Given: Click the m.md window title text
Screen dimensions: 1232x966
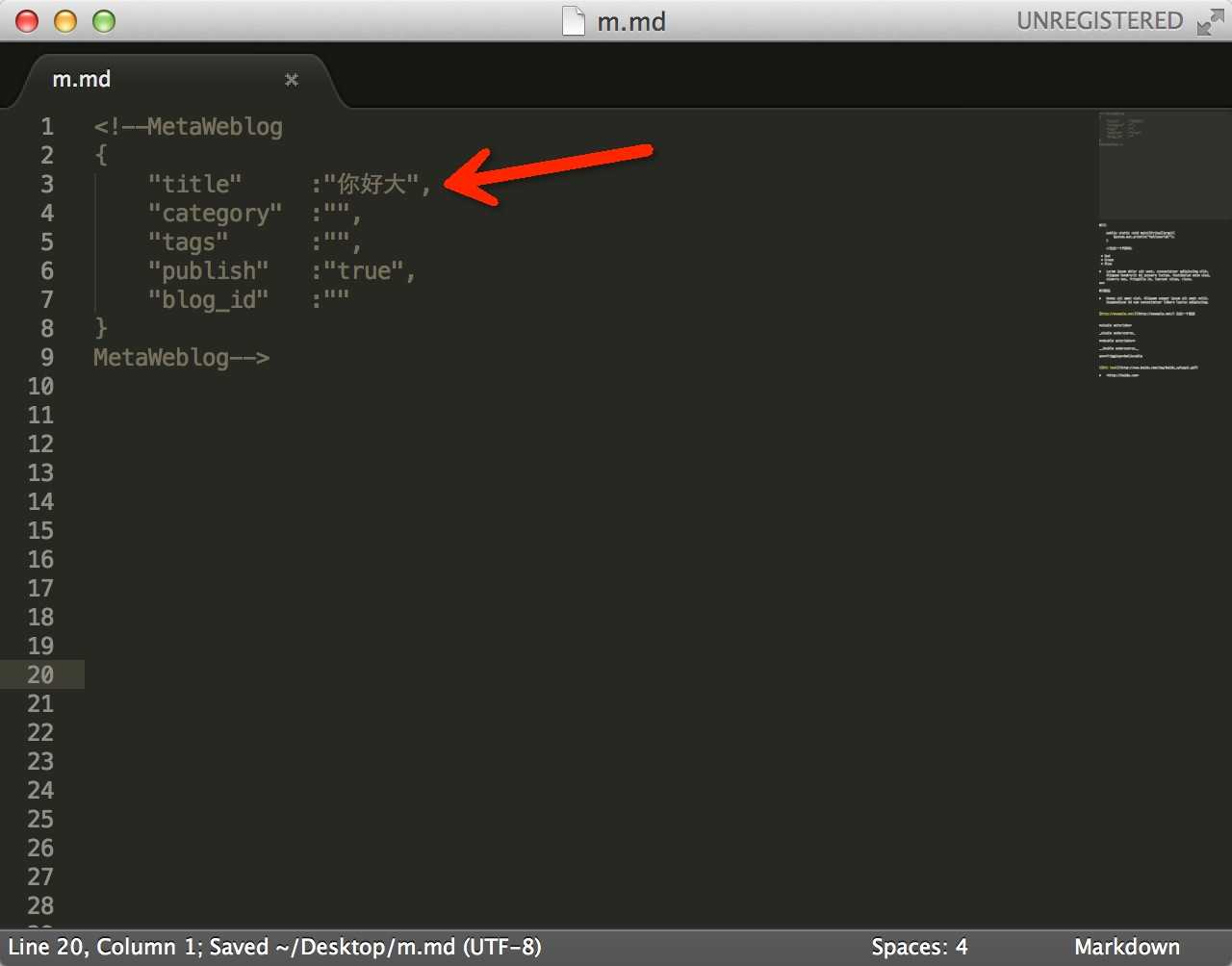Looking at the screenshot, I should (631, 22).
